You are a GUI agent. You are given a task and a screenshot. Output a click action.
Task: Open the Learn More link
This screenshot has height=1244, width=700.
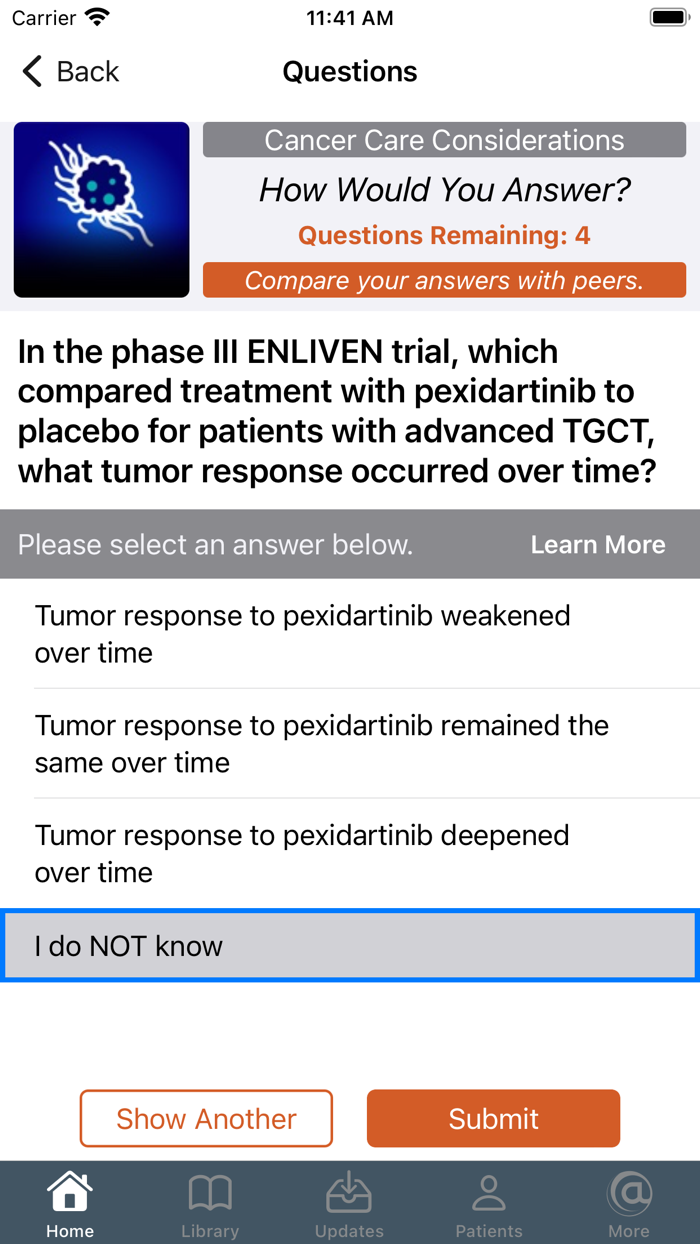598,544
